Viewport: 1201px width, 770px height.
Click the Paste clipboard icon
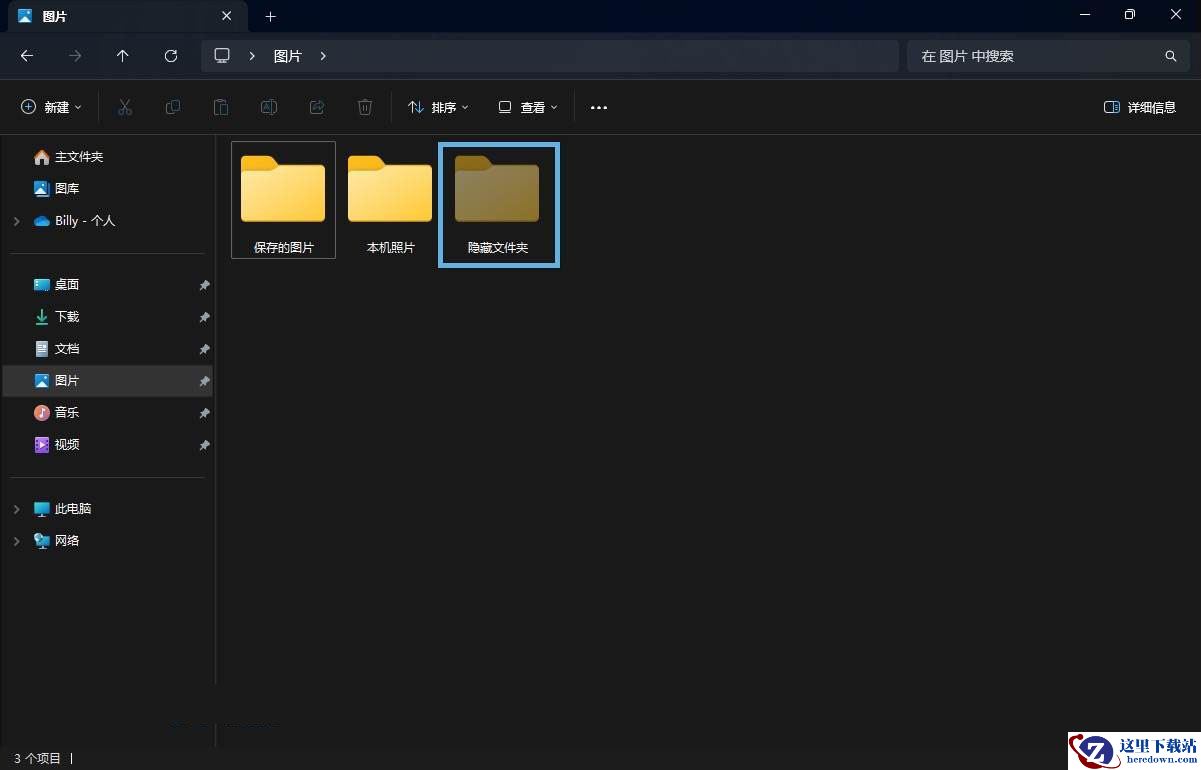(x=221, y=107)
